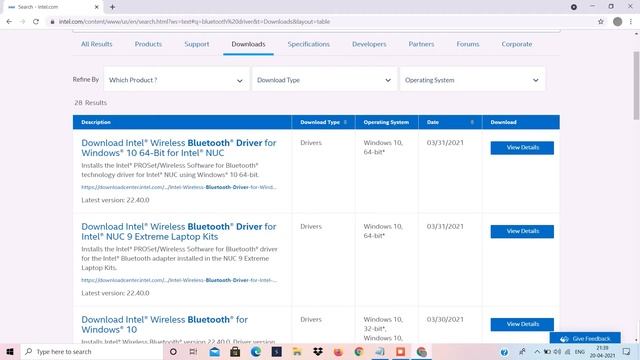Open the Partners tab
640x360 pixels.
pyautogui.click(x=421, y=44)
